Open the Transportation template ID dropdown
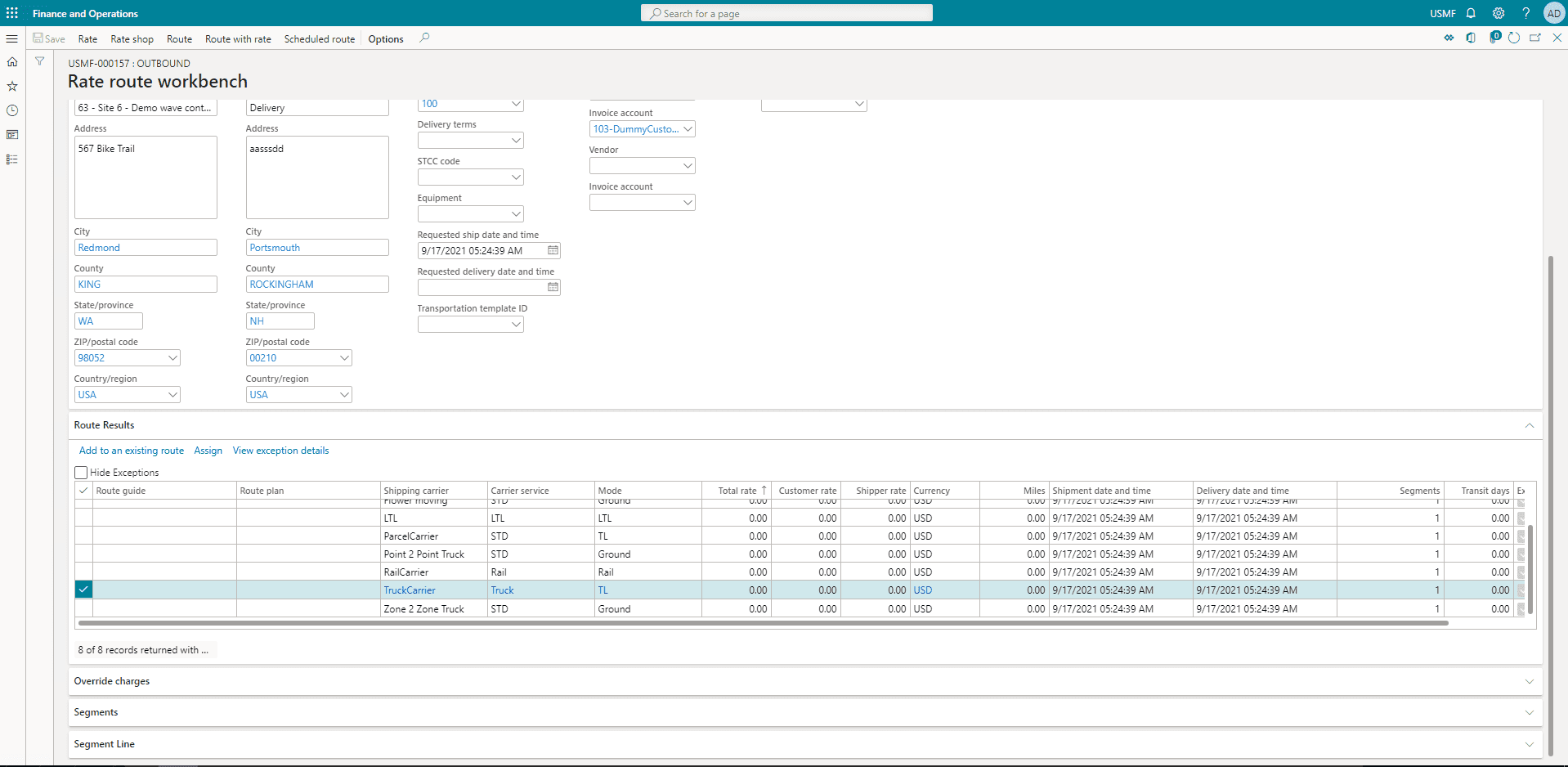The width and height of the screenshot is (1568, 767). pos(516,324)
